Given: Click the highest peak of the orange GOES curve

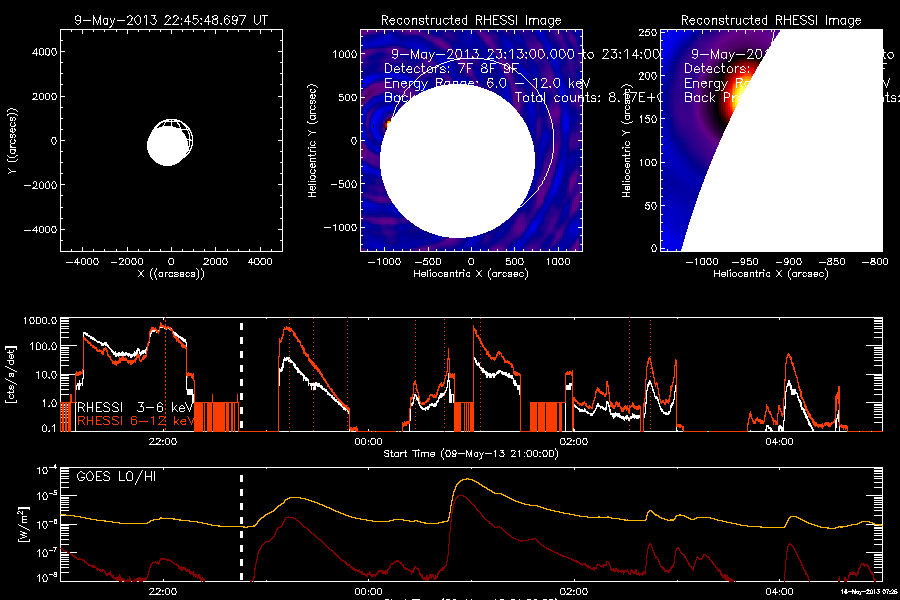Looking at the screenshot, I should (469, 479).
